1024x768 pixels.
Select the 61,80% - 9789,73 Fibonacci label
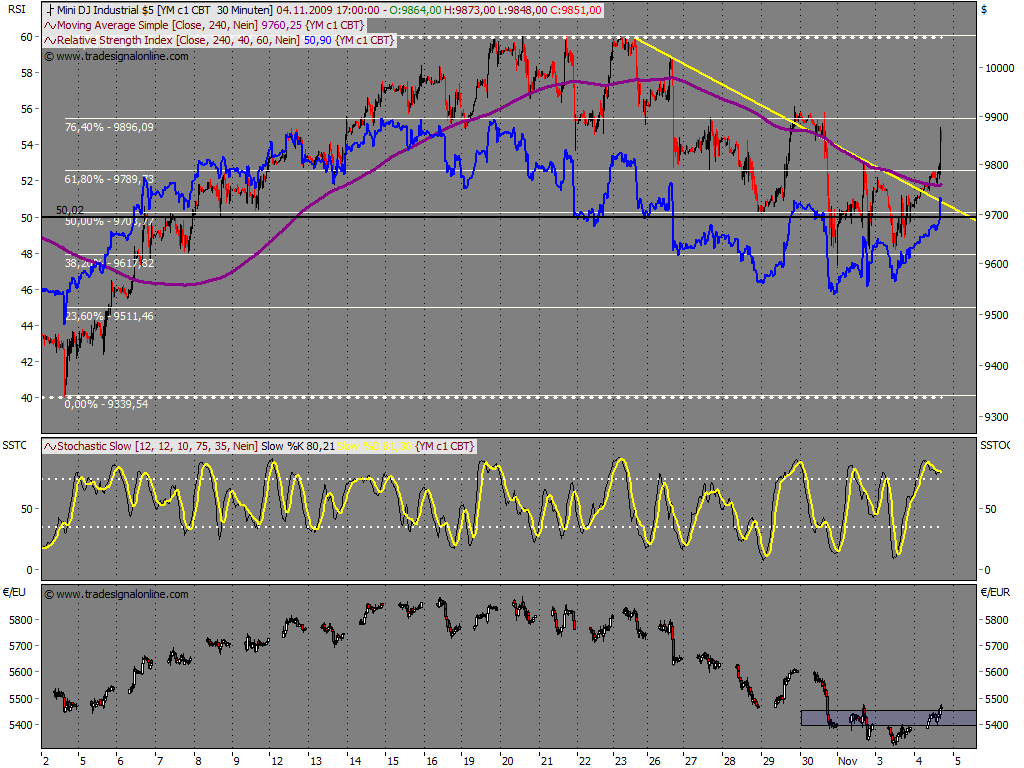(109, 179)
